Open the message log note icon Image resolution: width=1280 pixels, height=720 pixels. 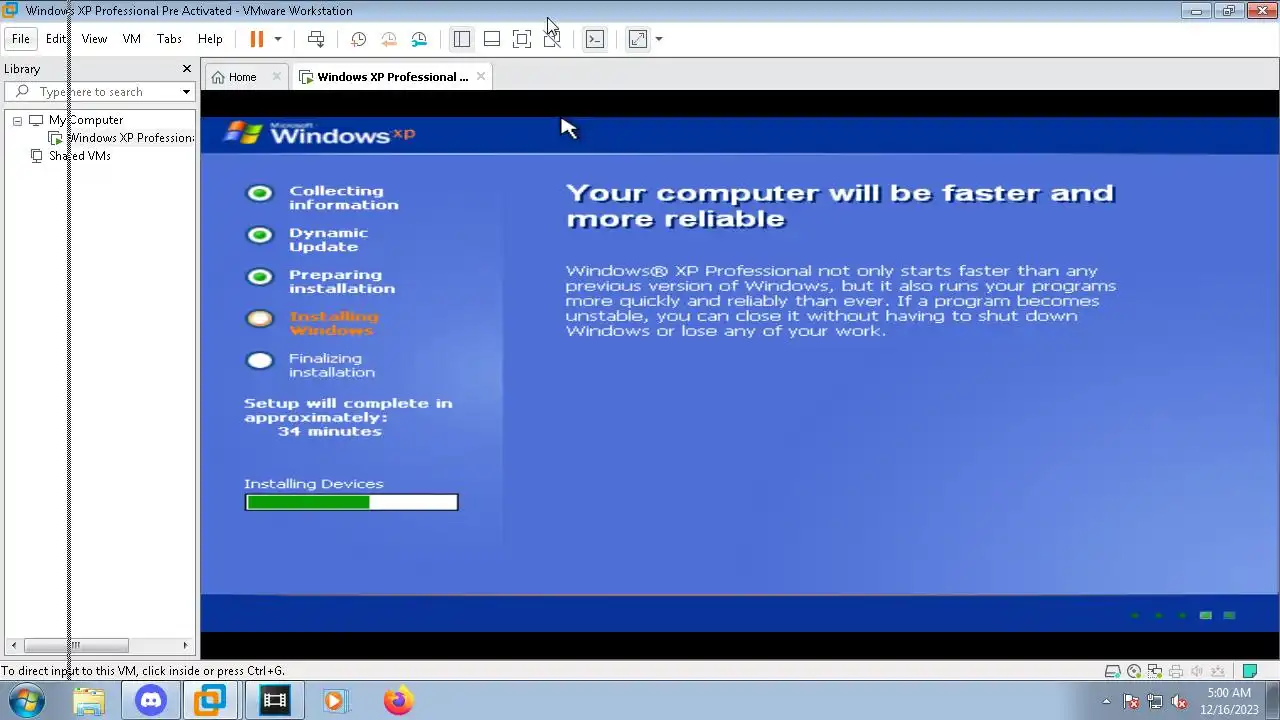point(1250,672)
